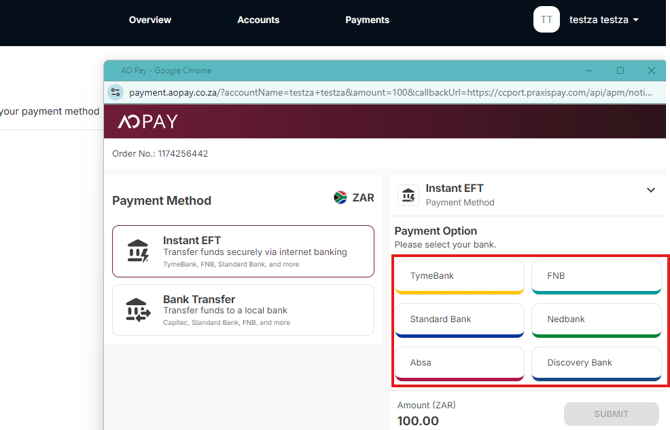Viewport: 670px width, 430px height.
Task: Choose FNB as your bank
Action: [597, 277]
